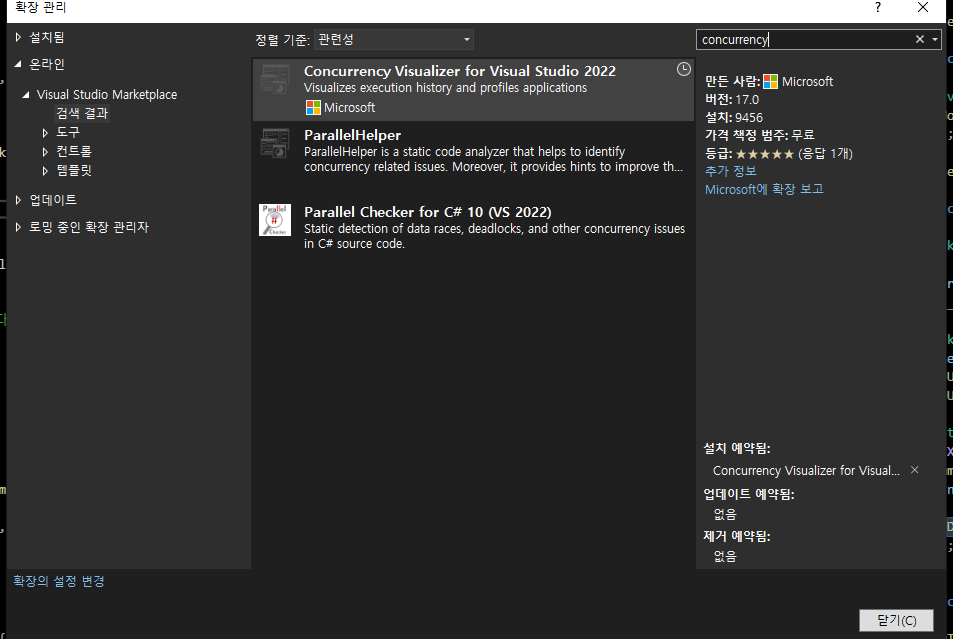Select the 로밍 중인 확장 관리자 label
Screen dimensions: 953x639
[89, 227]
